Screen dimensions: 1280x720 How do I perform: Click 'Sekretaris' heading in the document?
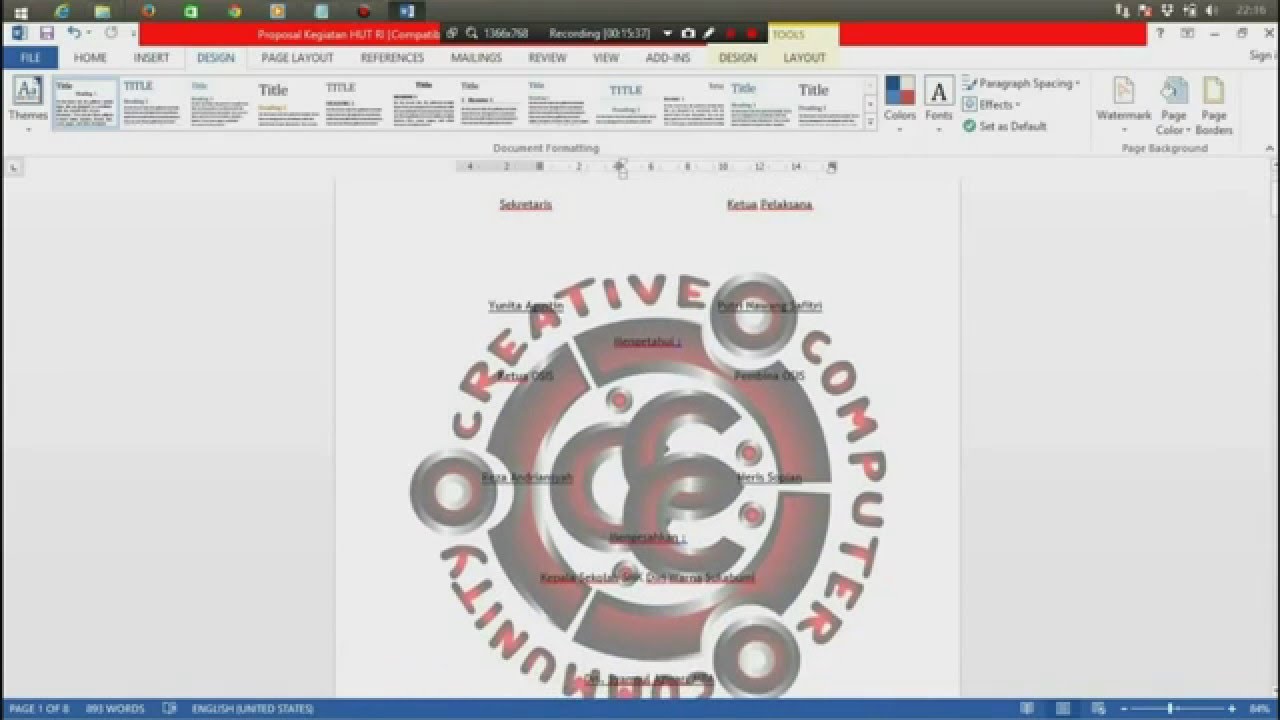coord(526,204)
